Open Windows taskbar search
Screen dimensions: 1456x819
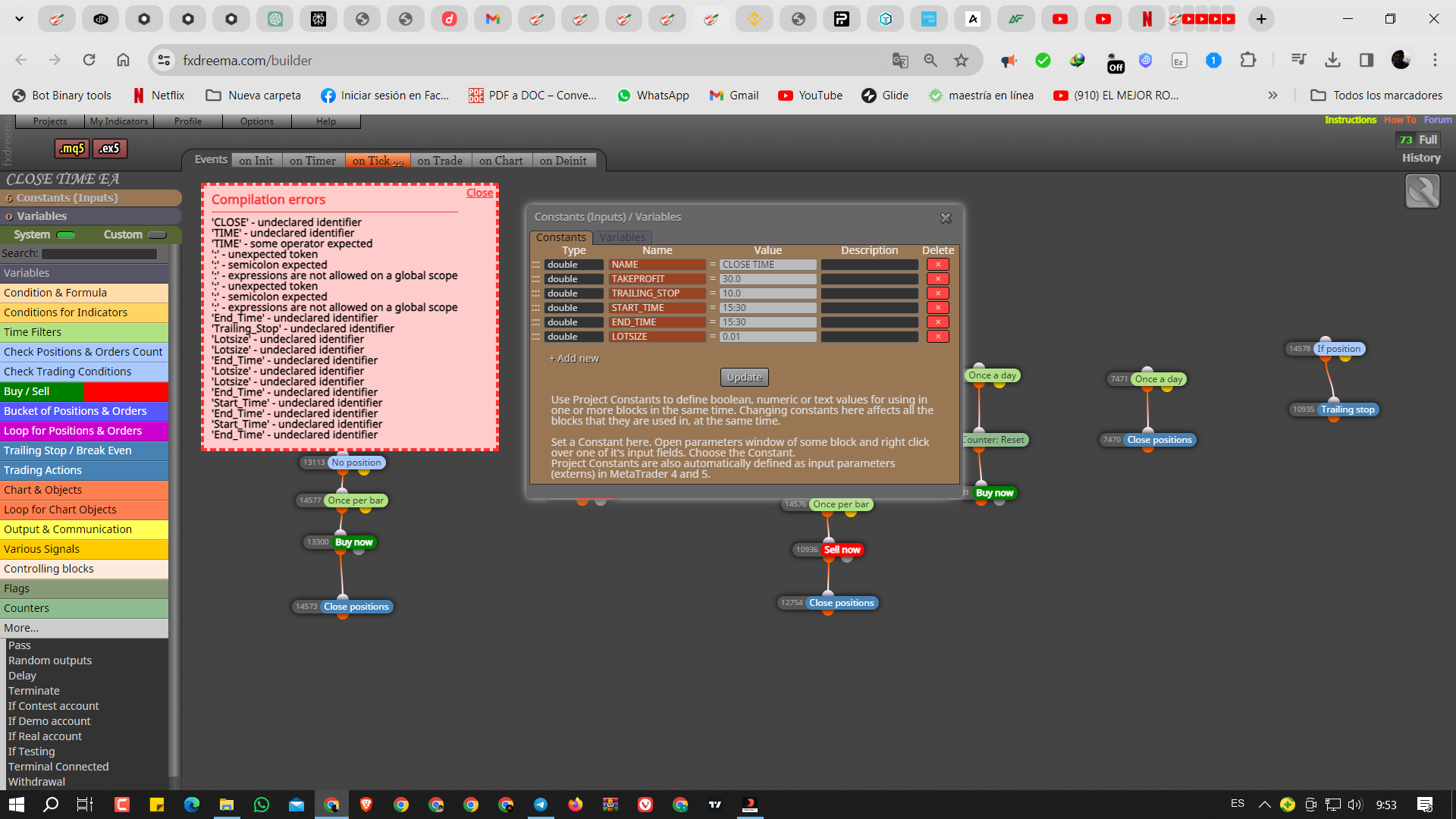coord(51,805)
